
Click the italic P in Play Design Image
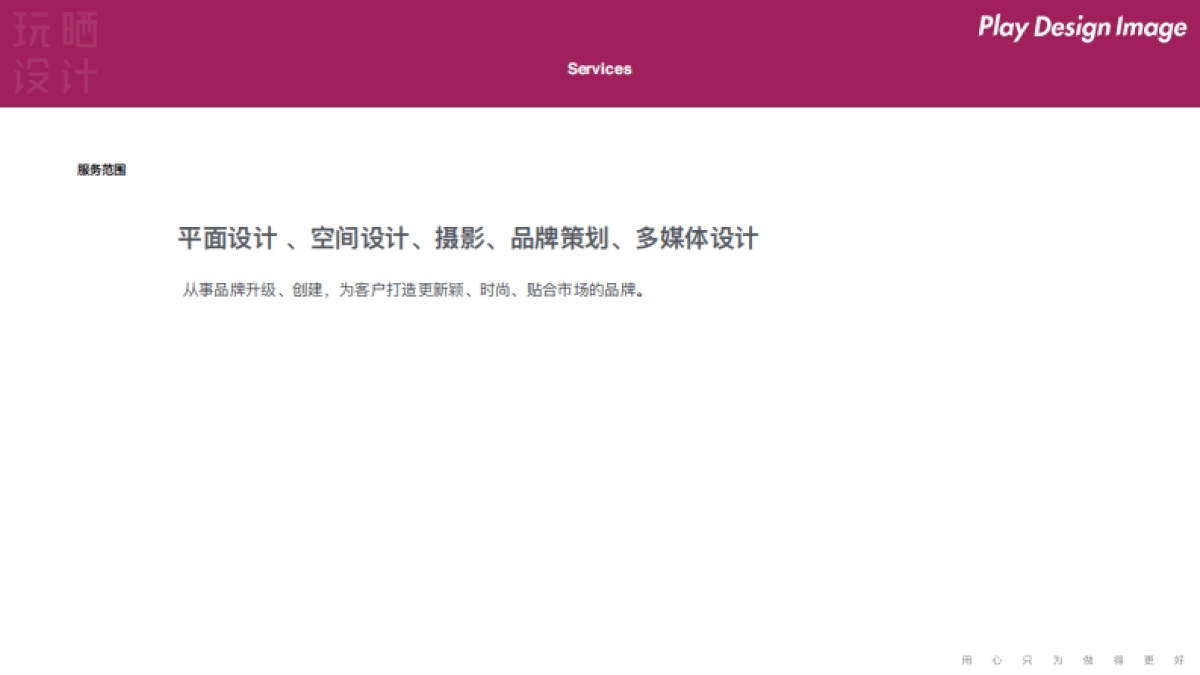click(x=988, y=27)
